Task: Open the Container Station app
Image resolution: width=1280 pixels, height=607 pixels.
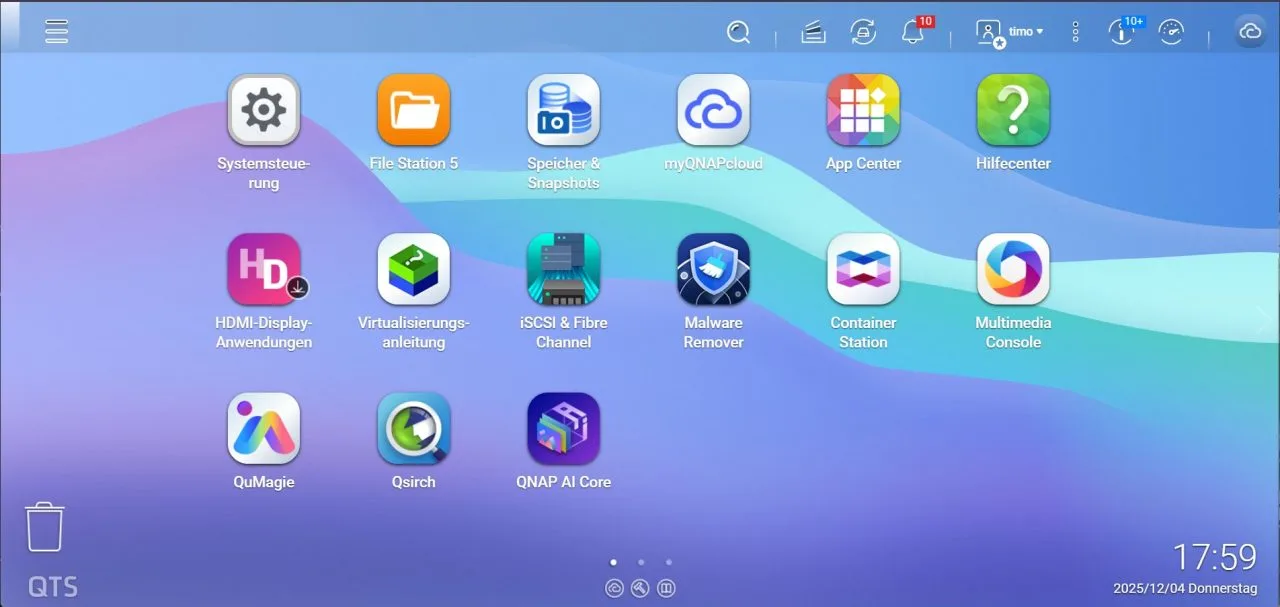Action: point(863,270)
